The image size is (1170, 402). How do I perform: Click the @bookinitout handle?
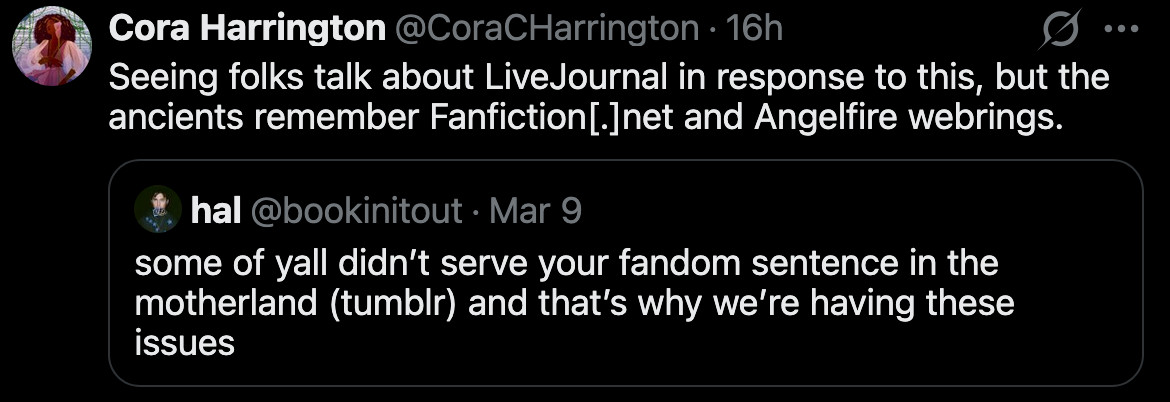pyautogui.click(x=354, y=211)
